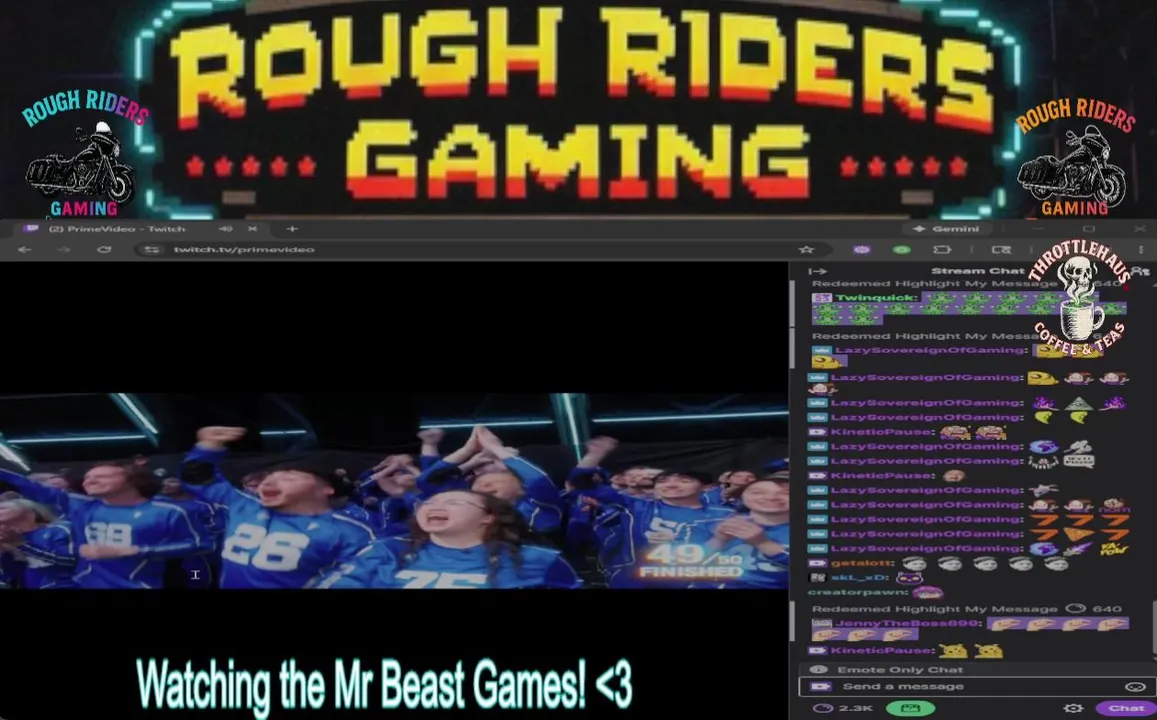Click the emote picker smiley in message box
The image size is (1157, 720).
point(1135,687)
